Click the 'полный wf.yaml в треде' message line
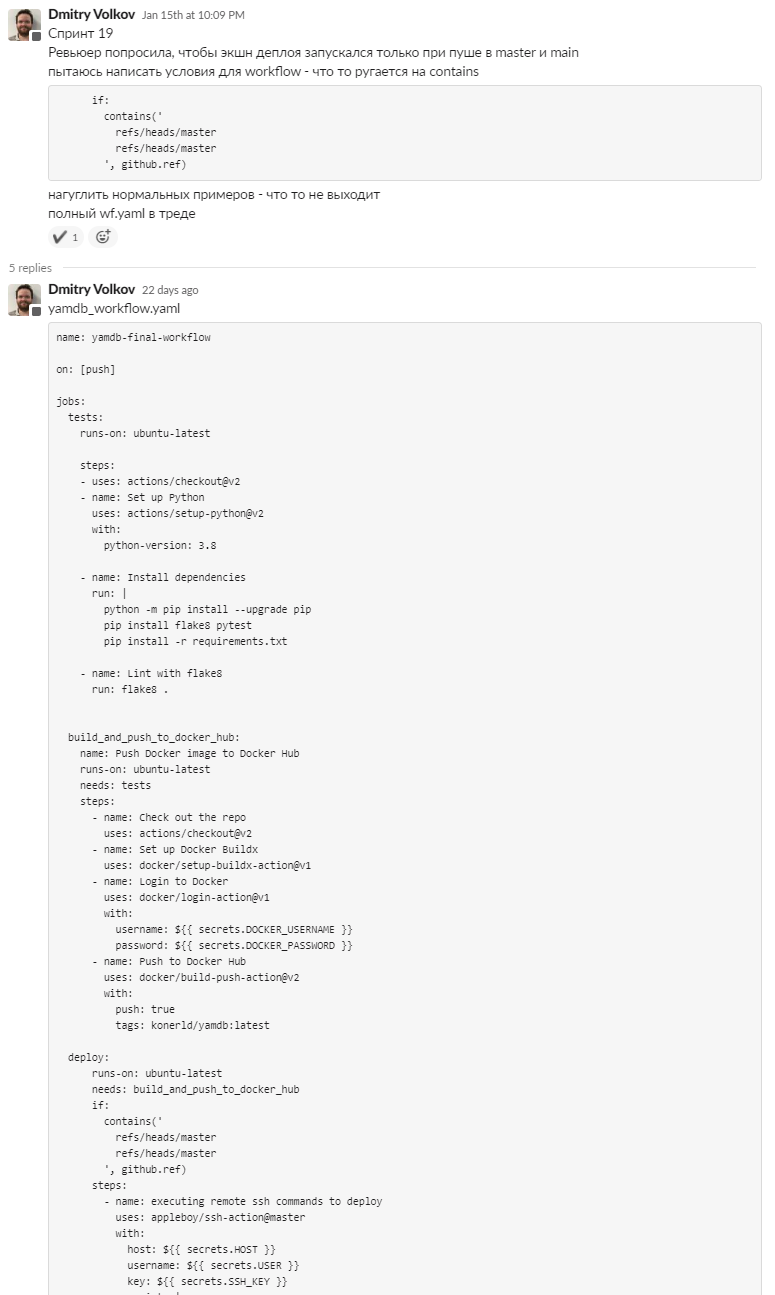 [122, 213]
